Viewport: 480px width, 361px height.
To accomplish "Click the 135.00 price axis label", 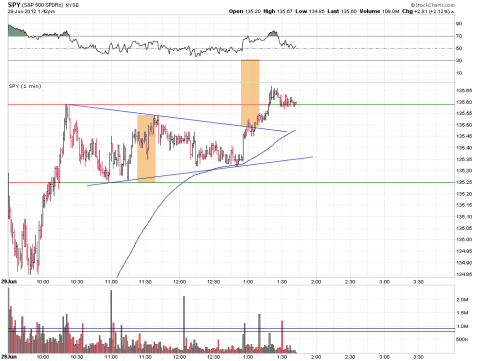I will pyautogui.click(x=464, y=239).
